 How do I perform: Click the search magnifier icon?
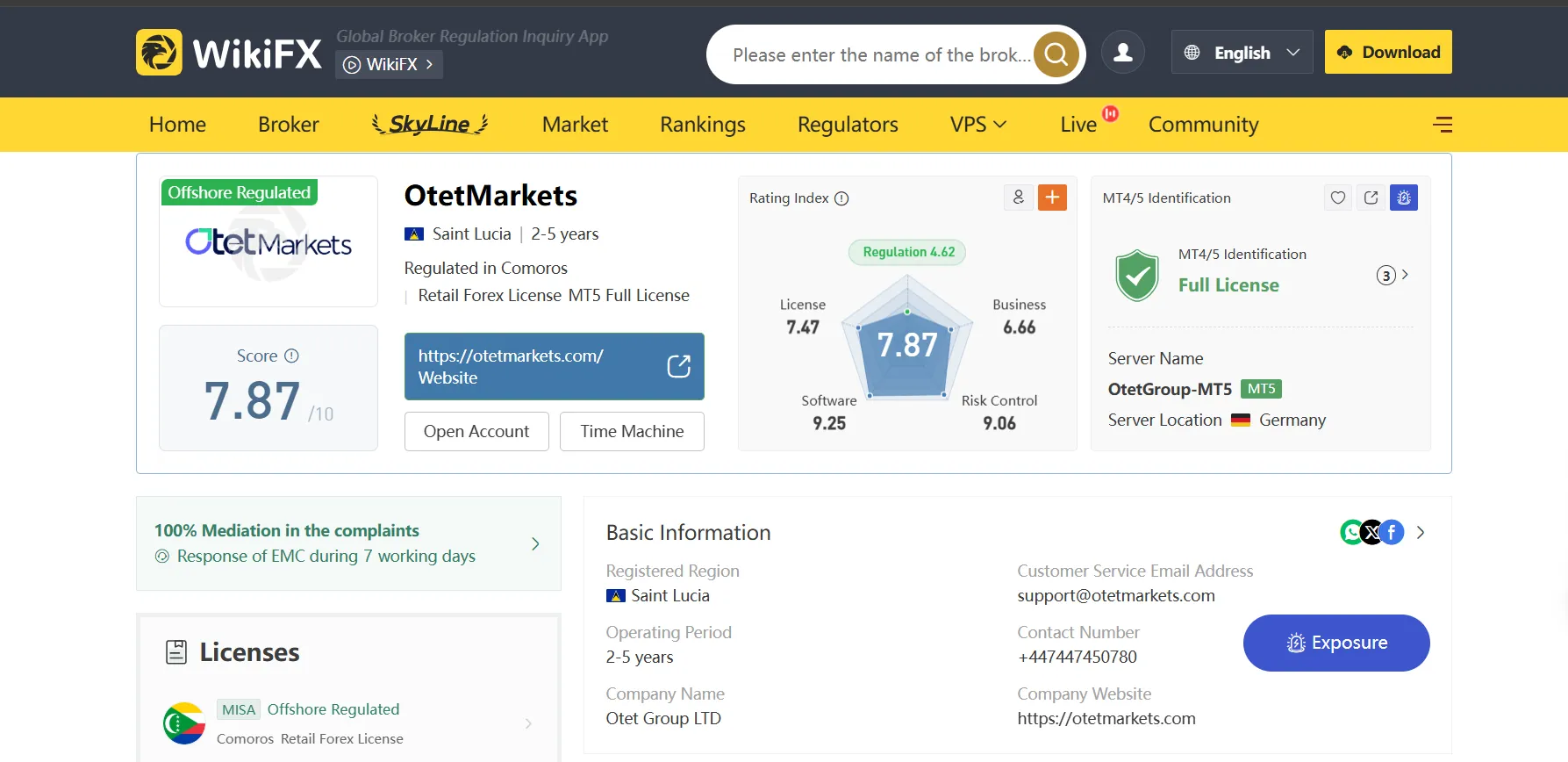click(1056, 54)
